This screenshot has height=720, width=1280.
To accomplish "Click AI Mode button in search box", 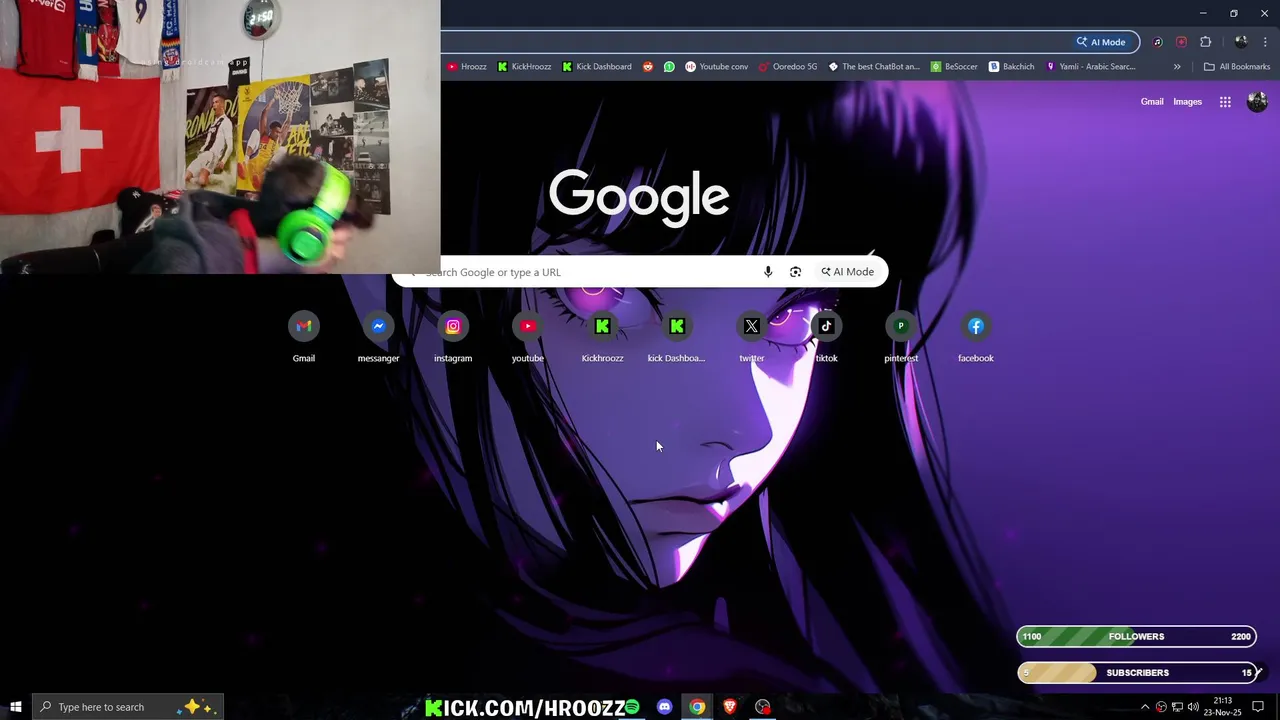I will (x=847, y=272).
